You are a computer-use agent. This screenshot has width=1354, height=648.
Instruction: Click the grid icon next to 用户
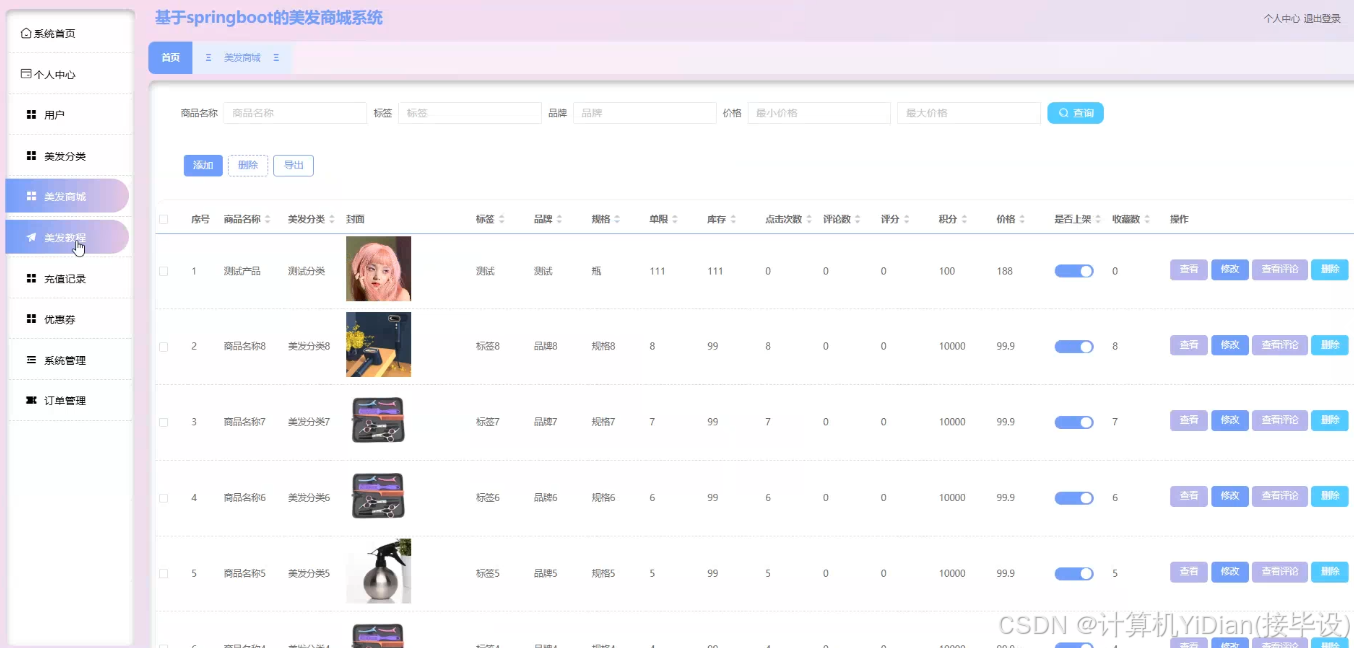pos(31,115)
